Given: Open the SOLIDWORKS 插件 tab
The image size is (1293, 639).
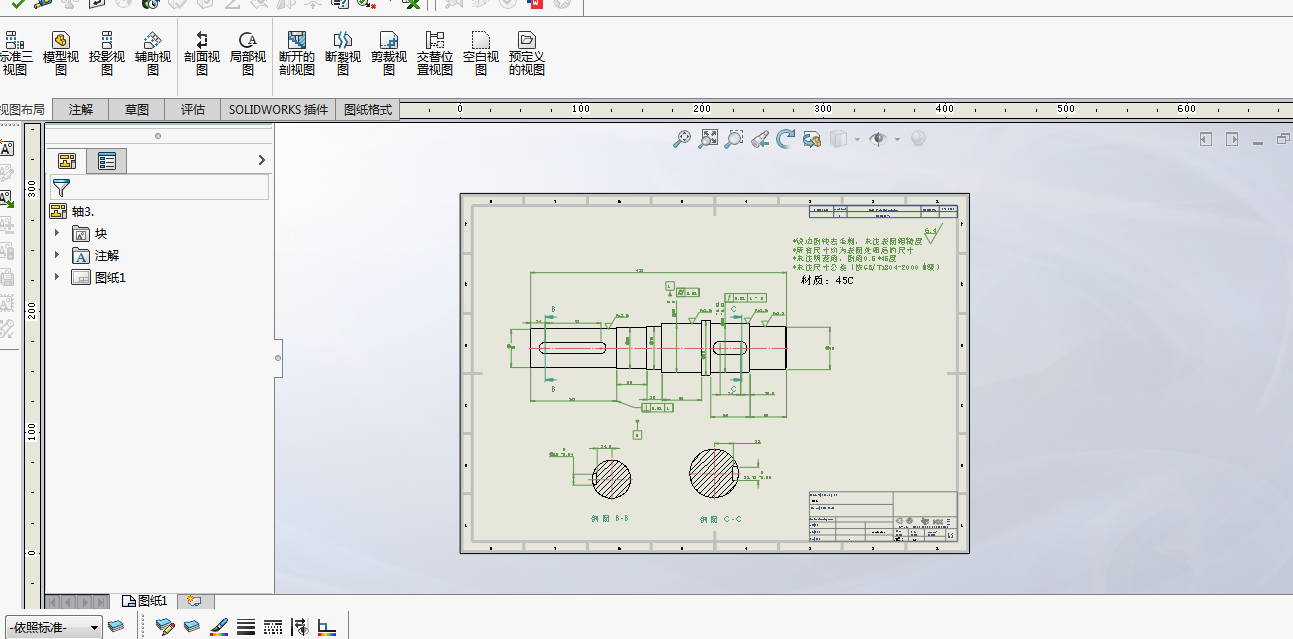Looking at the screenshot, I should click(278, 110).
